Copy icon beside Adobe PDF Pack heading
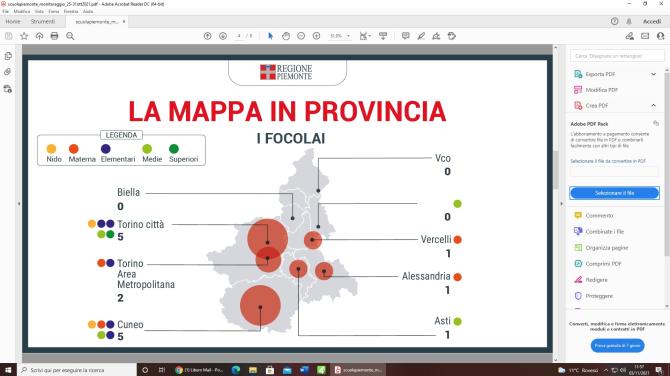 (x=656, y=123)
